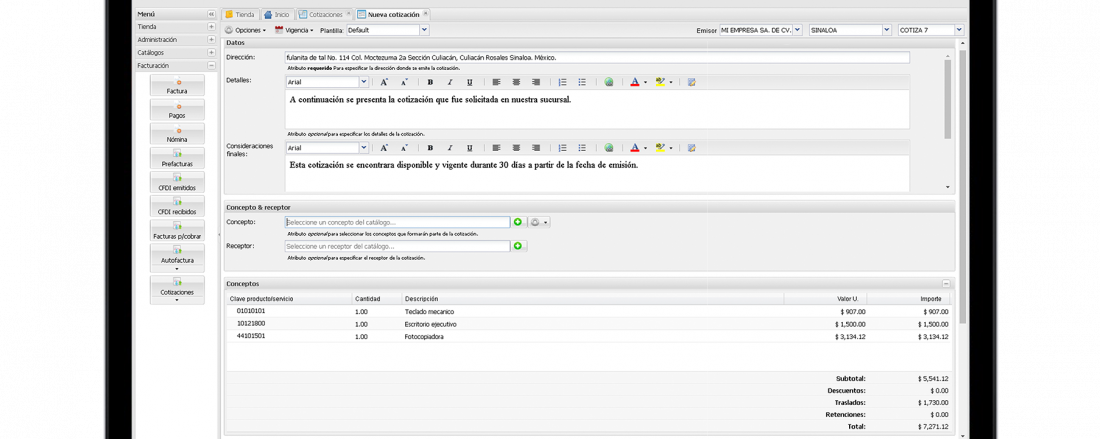Click italic in the Consideraciones finales toolbar
Viewport: 1100px width, 439px height.
pos(450,148)
